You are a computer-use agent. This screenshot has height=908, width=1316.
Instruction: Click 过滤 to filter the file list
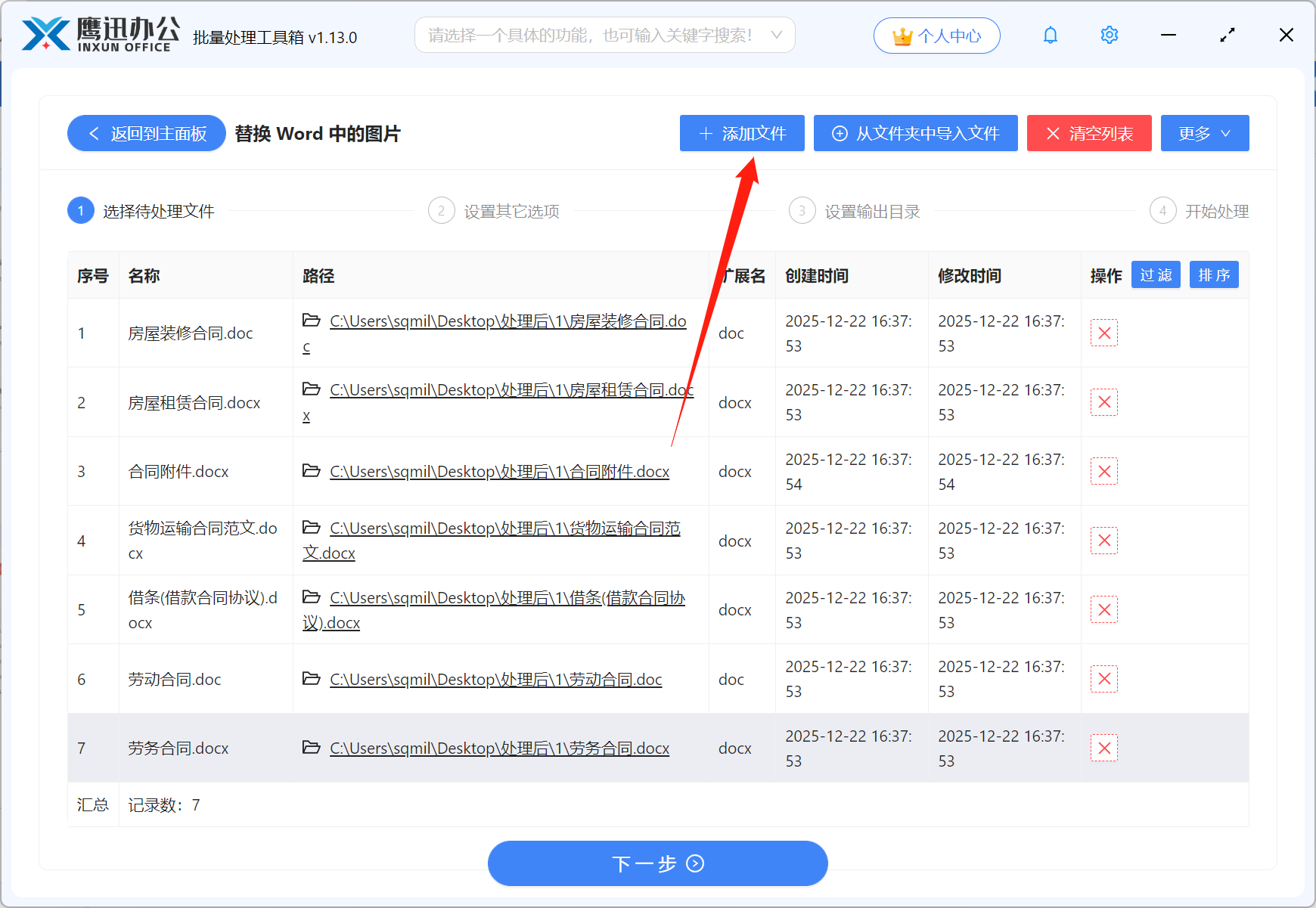(1156, 274)
